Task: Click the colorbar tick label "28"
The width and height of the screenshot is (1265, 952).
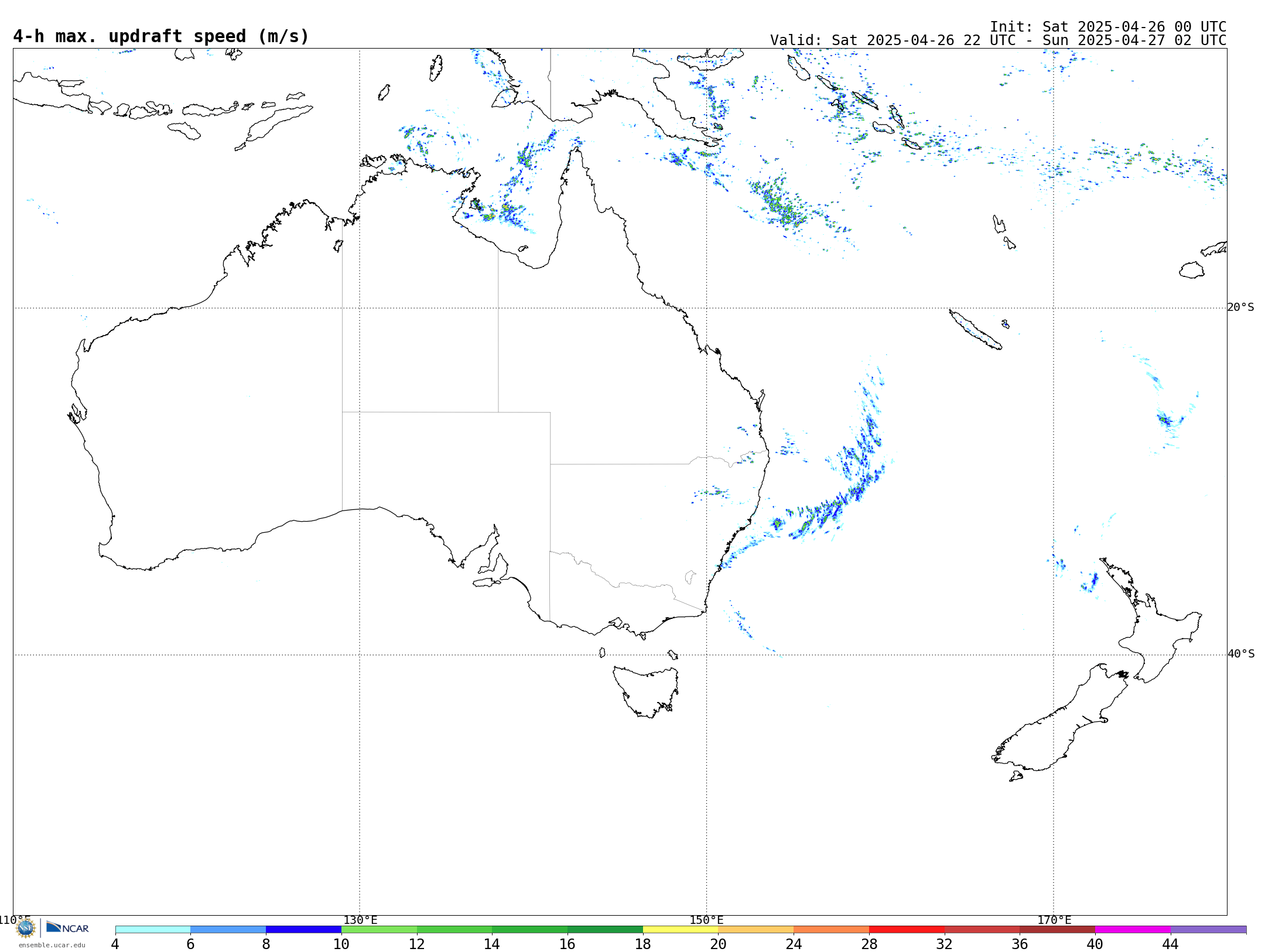Action: coord(869,944)
